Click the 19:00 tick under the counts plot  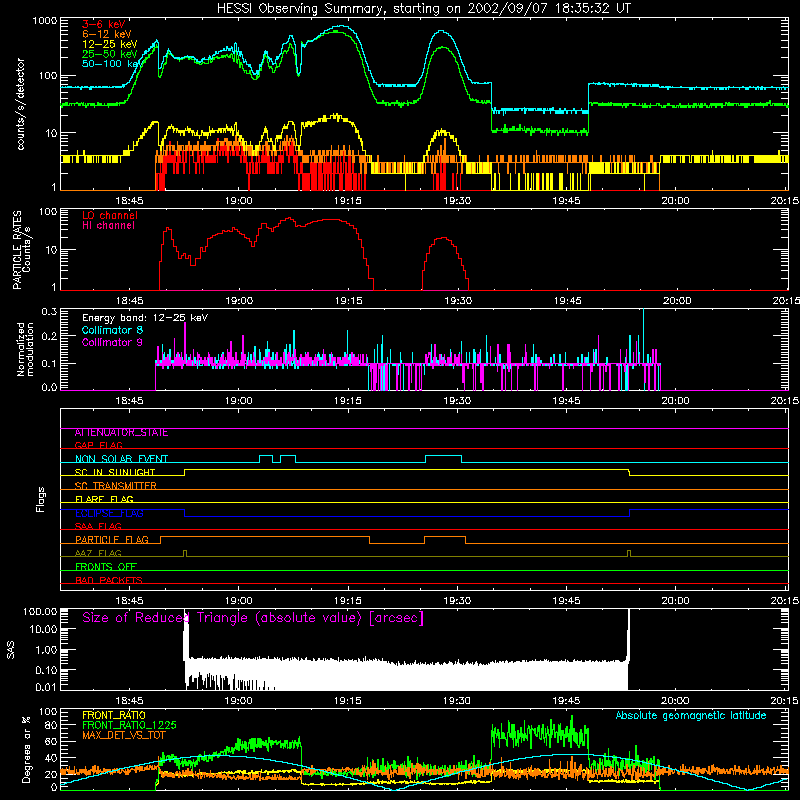(x=239, y=201)
